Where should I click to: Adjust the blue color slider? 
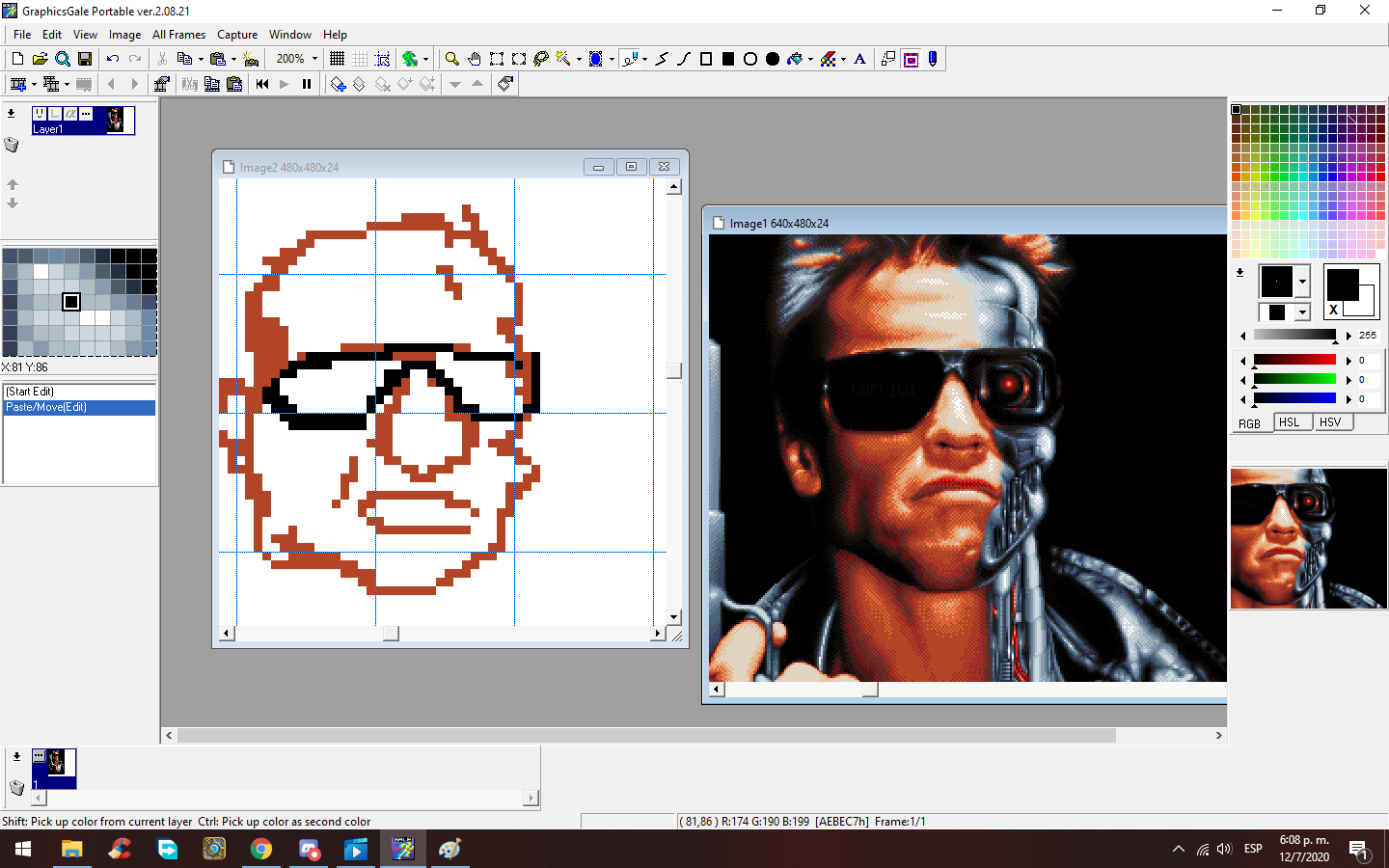coord(1294,398)
